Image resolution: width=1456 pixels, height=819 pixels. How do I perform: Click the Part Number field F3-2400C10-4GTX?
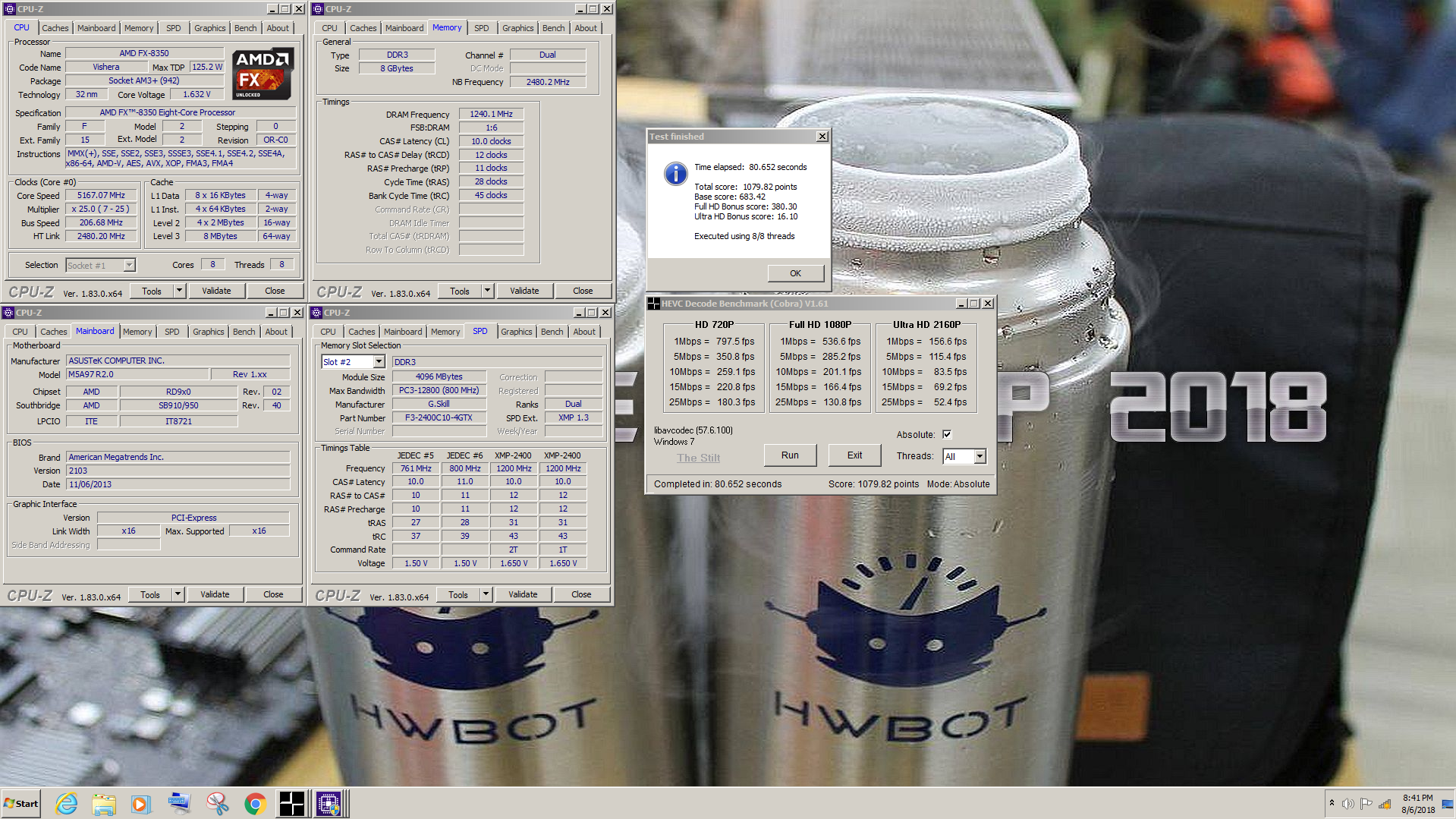point(439,417)
